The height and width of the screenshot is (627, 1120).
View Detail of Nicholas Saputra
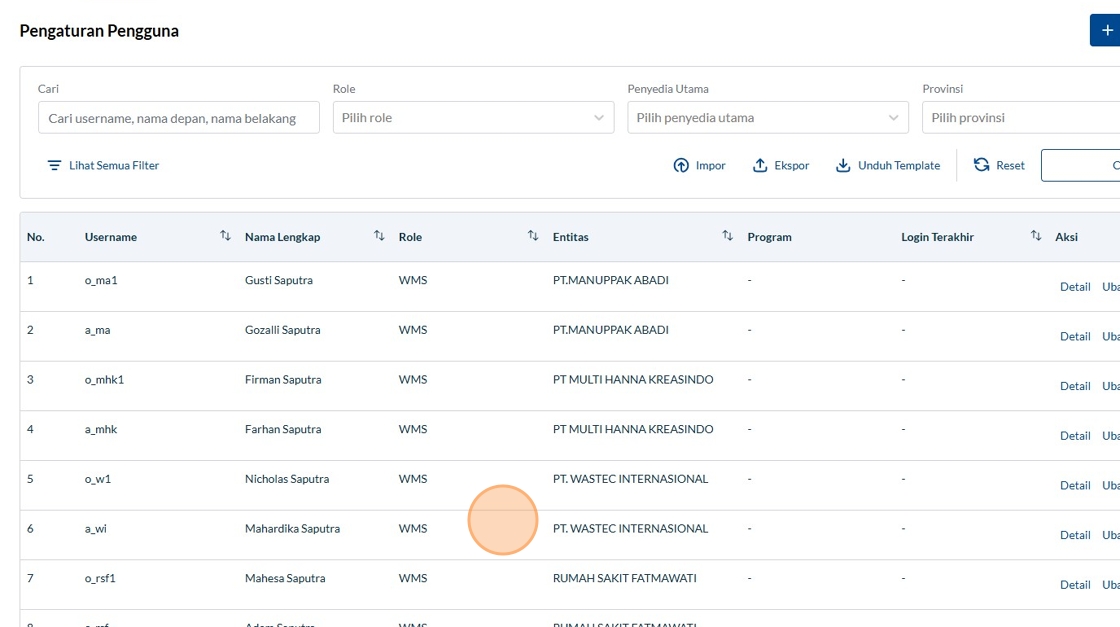pos(1074,486)
